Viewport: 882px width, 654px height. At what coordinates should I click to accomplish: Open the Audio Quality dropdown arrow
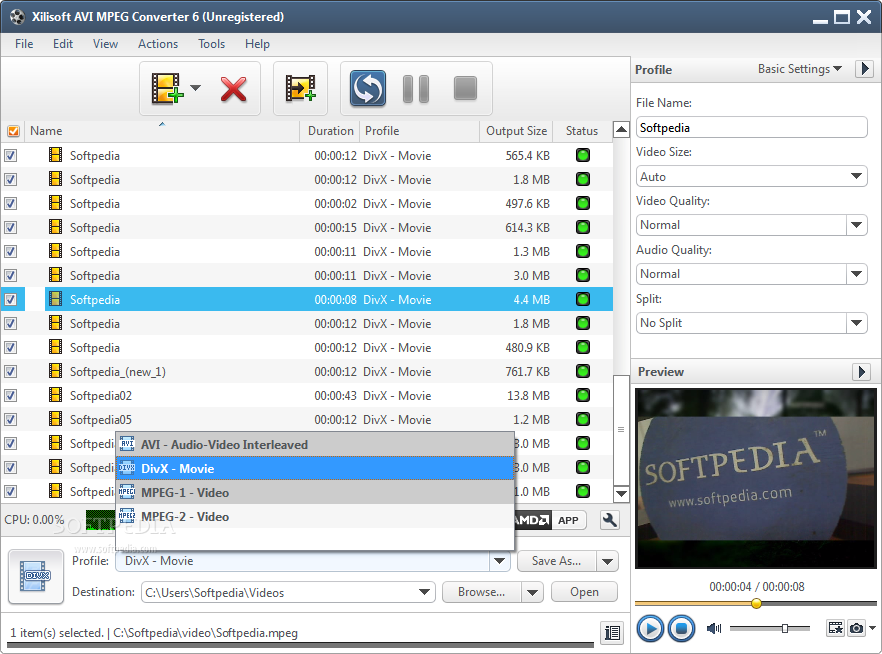[856, 274]
